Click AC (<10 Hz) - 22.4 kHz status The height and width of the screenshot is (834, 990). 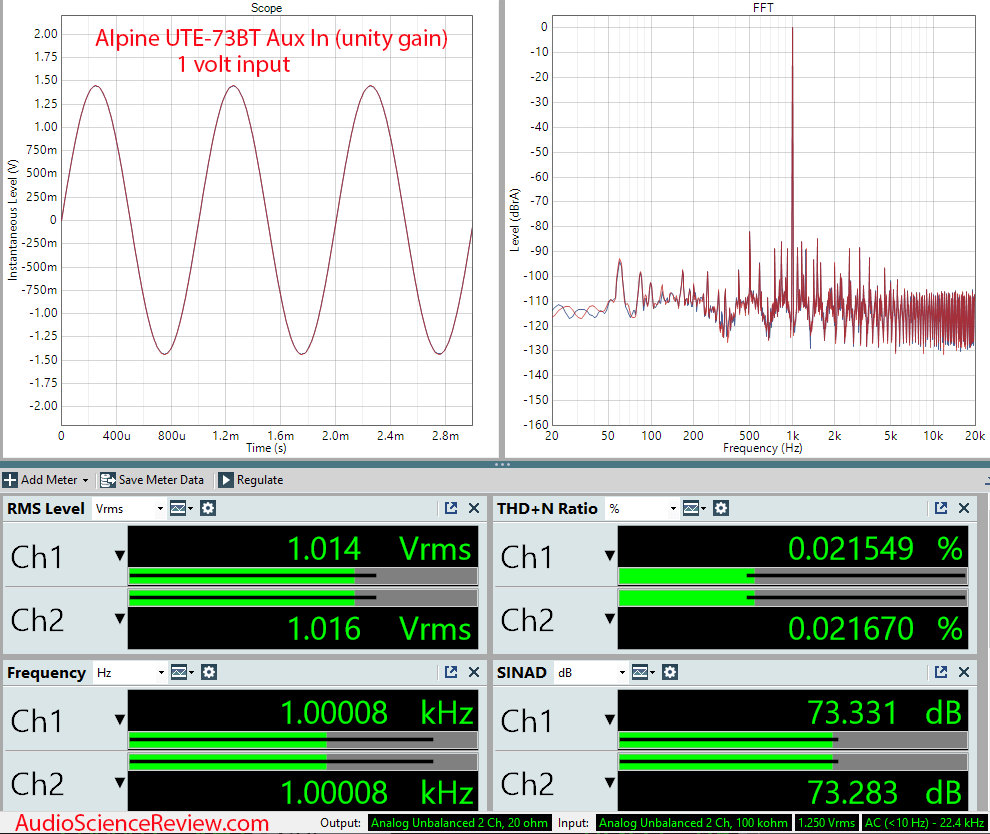[924, 823]
